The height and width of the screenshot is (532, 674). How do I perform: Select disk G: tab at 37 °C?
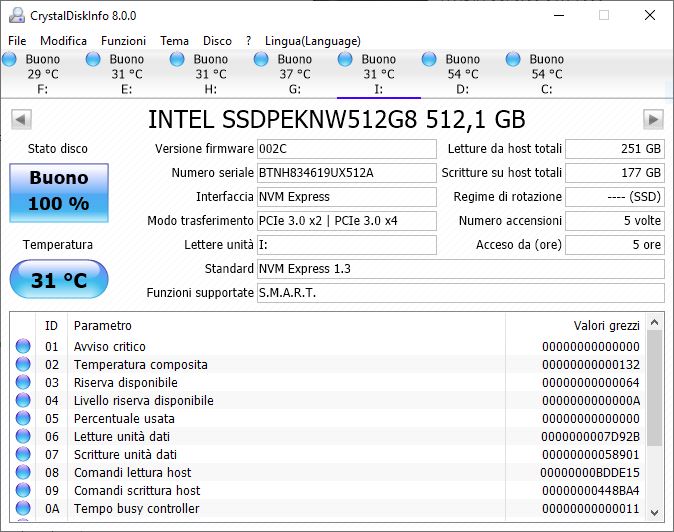tap(294, 74)
